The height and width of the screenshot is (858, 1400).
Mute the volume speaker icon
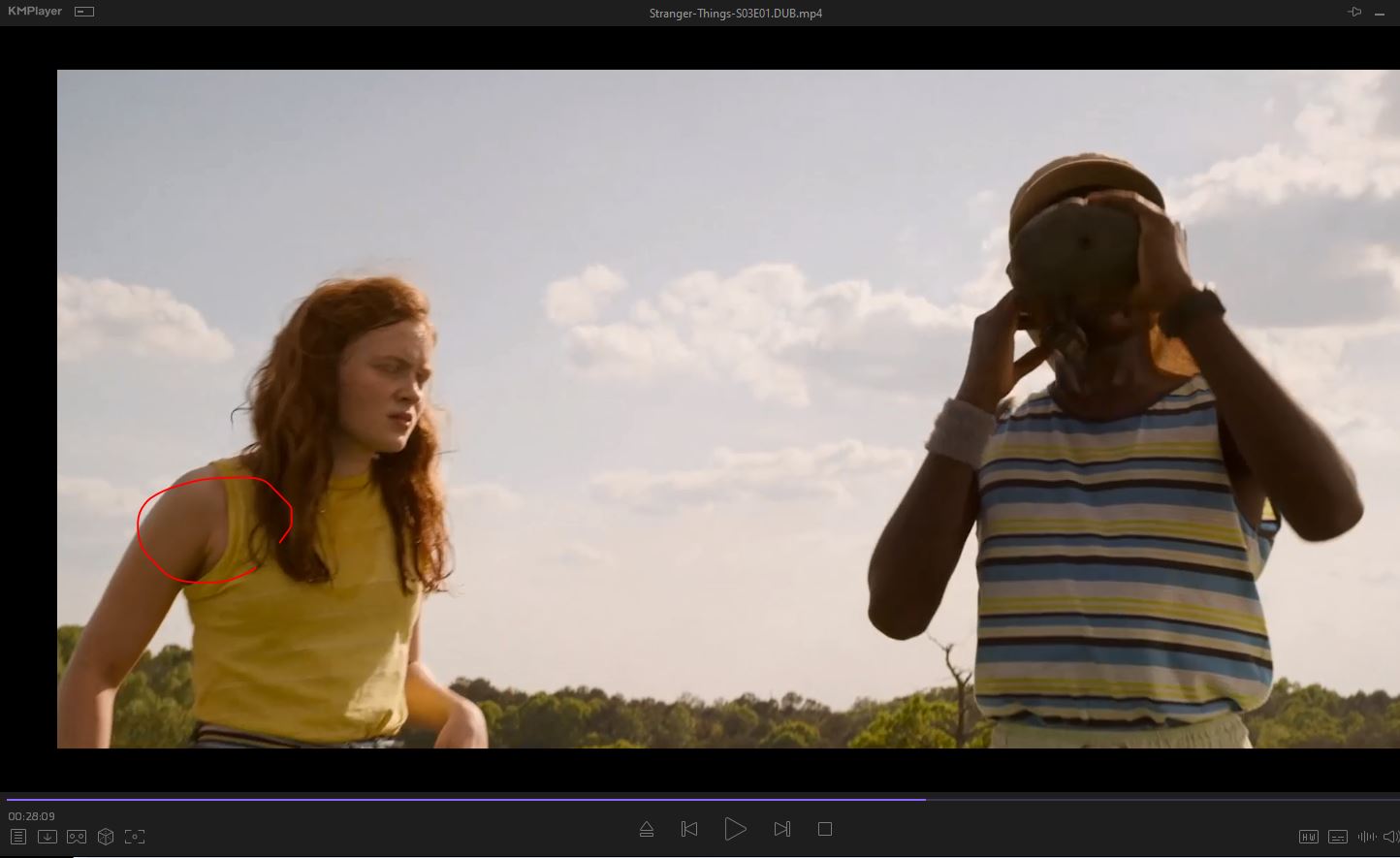coord(1391,837)
